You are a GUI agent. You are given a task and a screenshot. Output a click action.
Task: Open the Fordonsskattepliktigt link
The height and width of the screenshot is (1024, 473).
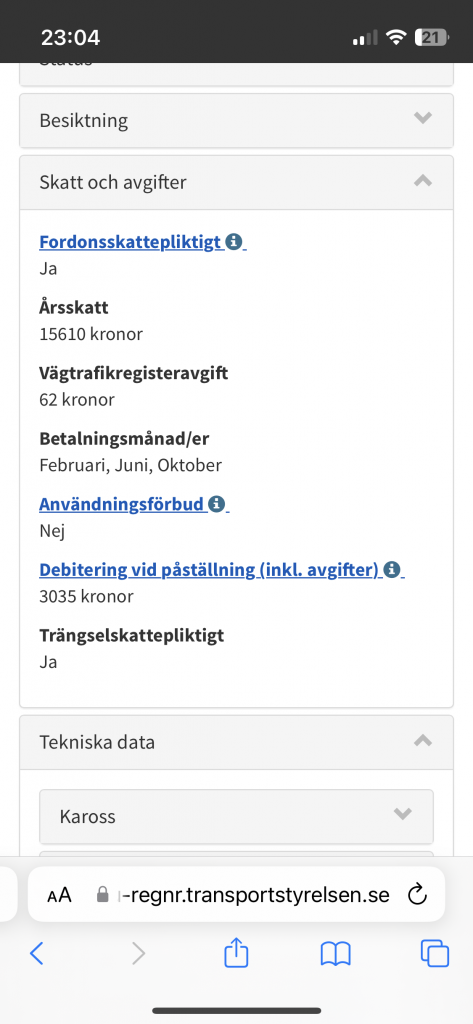[x=131, y=242]
